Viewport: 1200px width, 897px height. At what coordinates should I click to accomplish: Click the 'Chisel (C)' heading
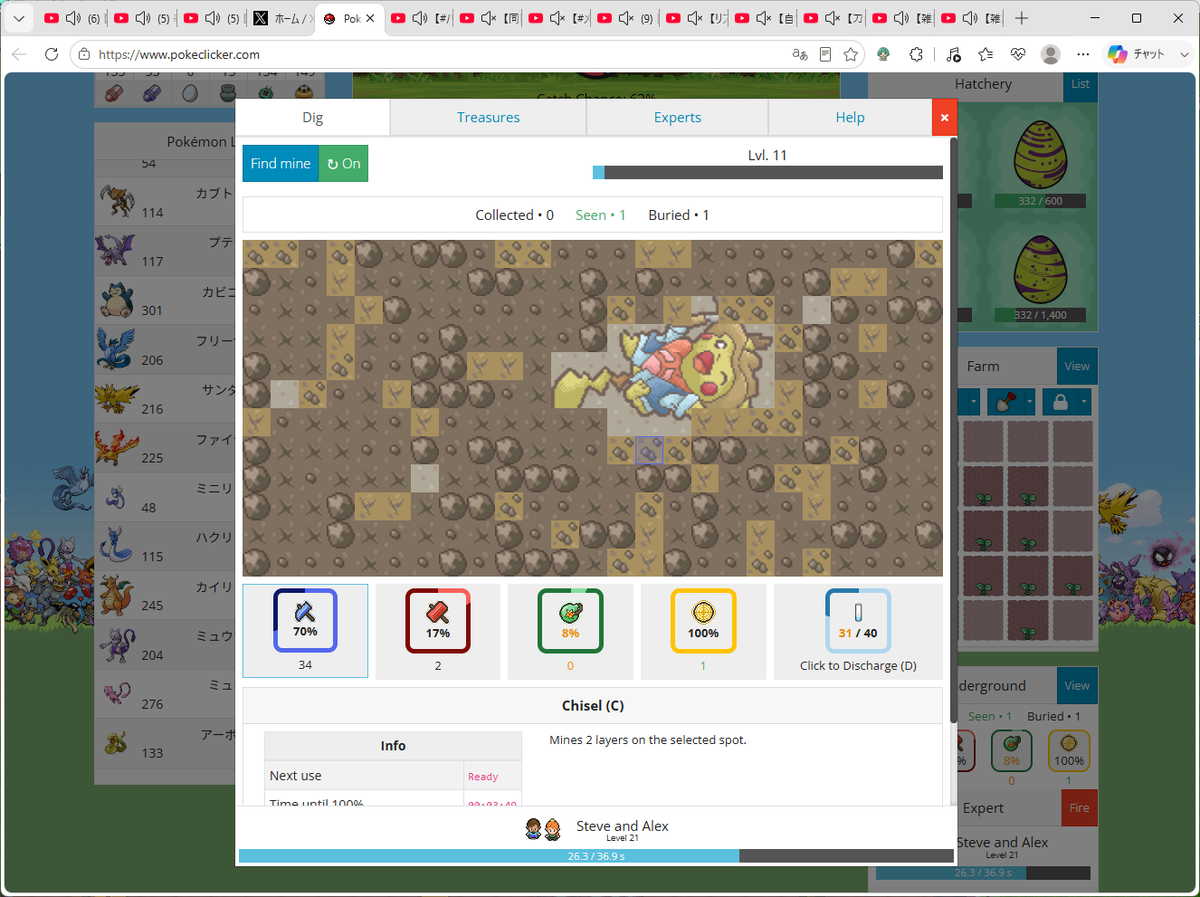tap(593, 706)
